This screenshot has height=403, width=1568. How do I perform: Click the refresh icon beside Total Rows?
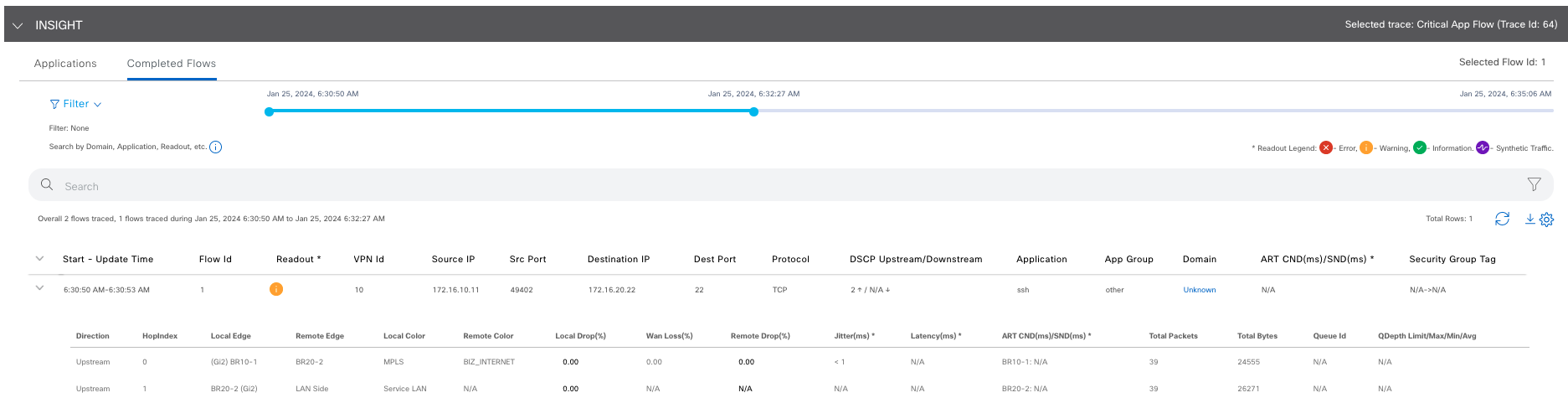coord(1502,219)
